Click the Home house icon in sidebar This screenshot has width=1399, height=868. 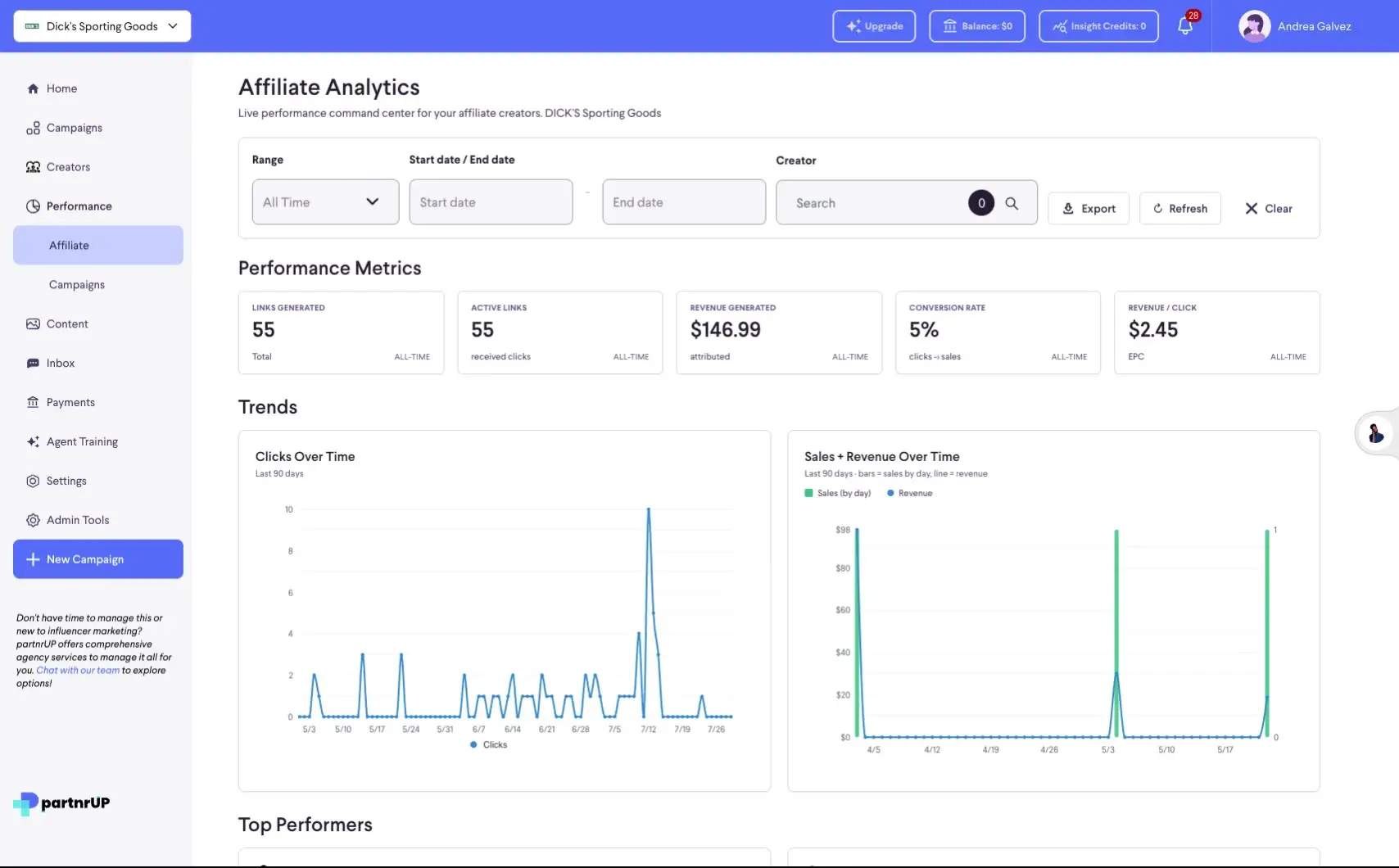point(33,88)
